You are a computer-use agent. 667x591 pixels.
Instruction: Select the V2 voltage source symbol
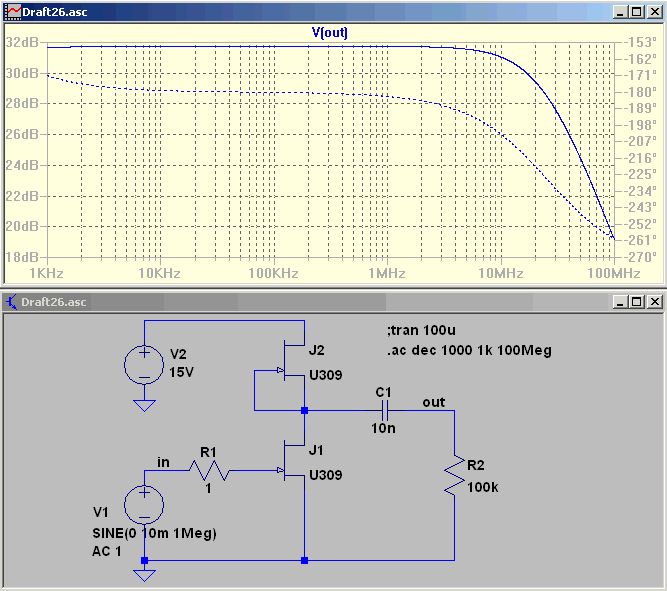144,365
